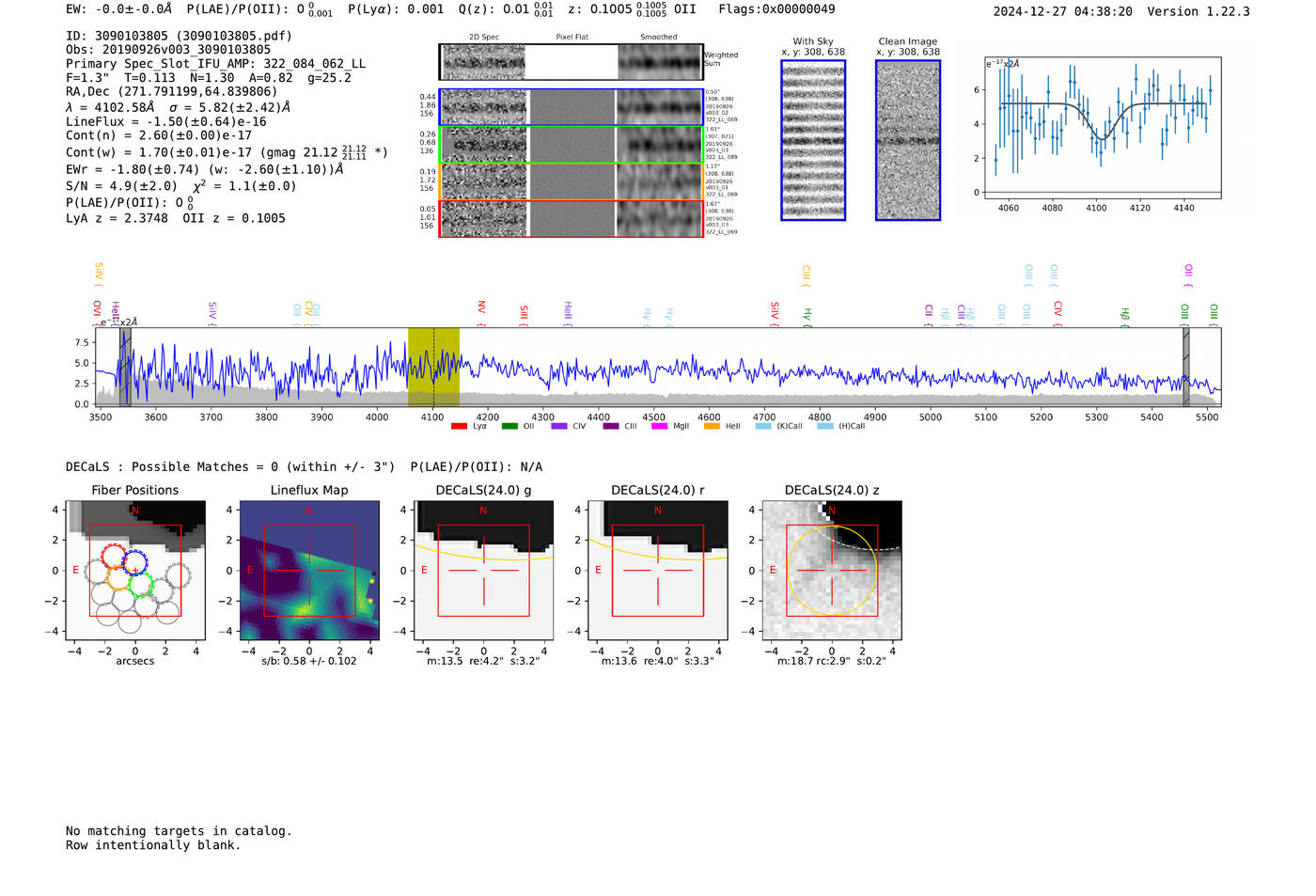Select the red-framed 2D spectrum row
Screen dimensions: 1316x896
pyautogui.click(x=571, y=218)
